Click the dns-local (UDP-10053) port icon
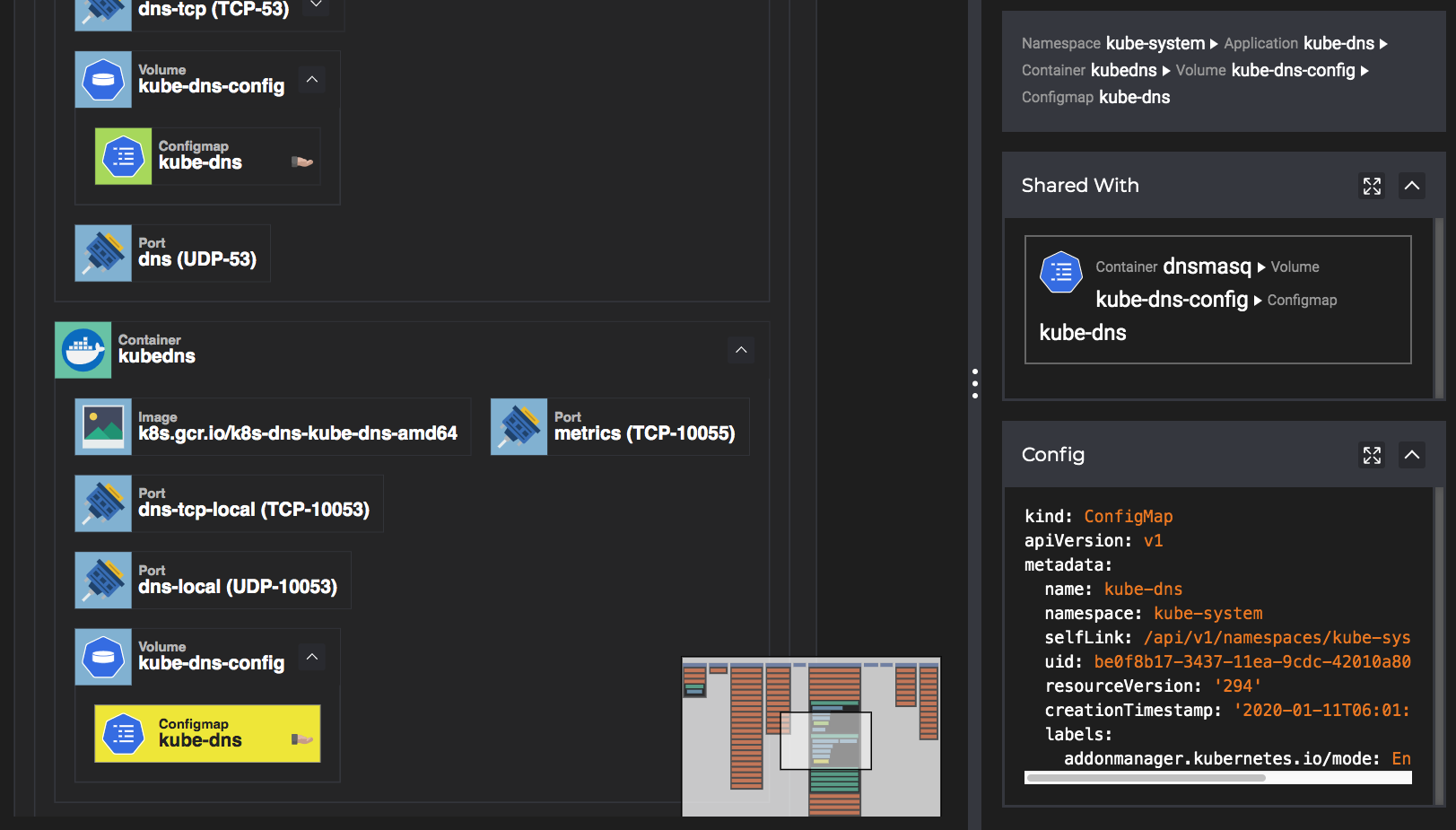The image size is (1456, 830). pos(103,581)
